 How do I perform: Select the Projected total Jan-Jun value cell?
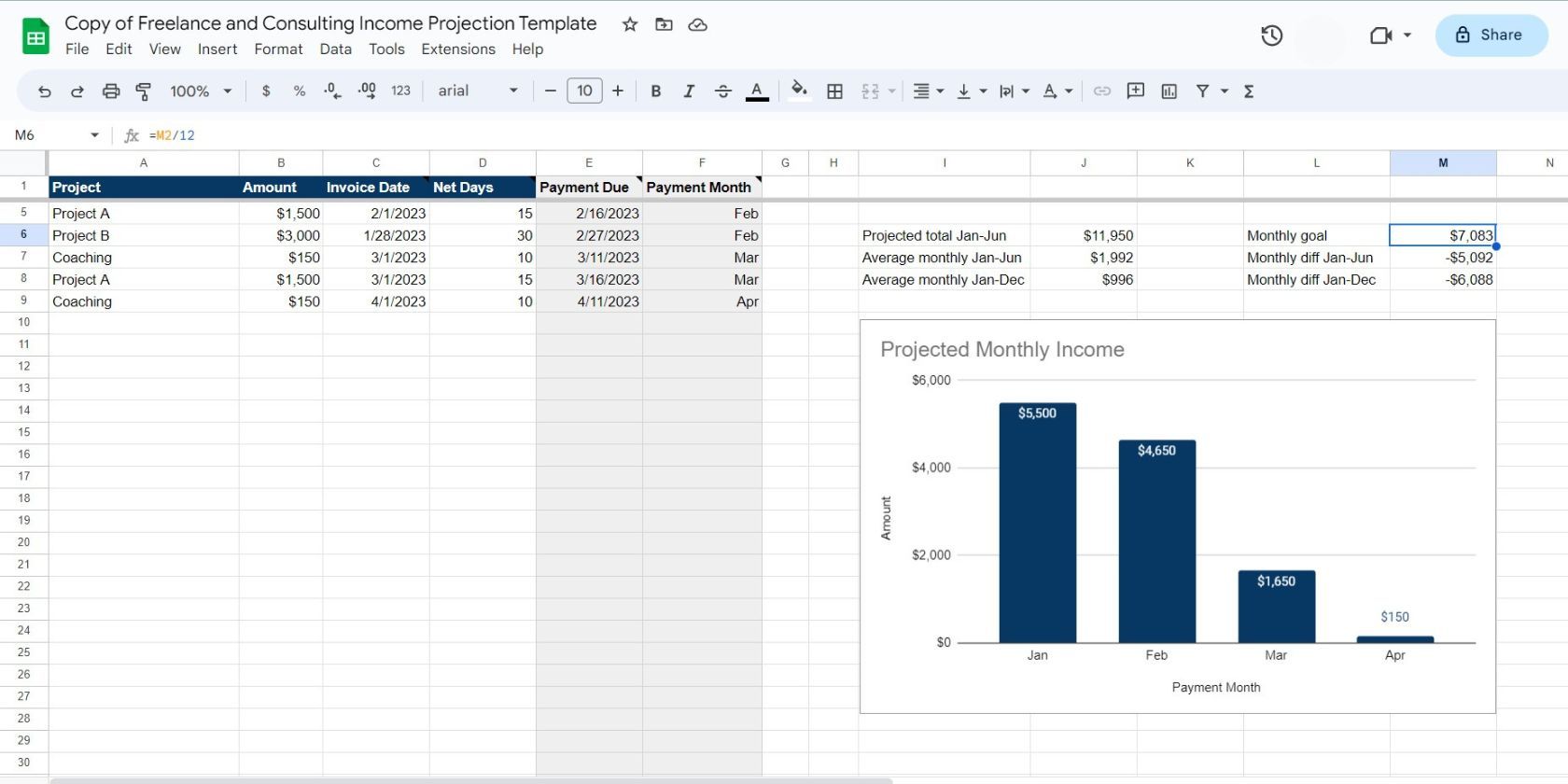point(1083,236)
